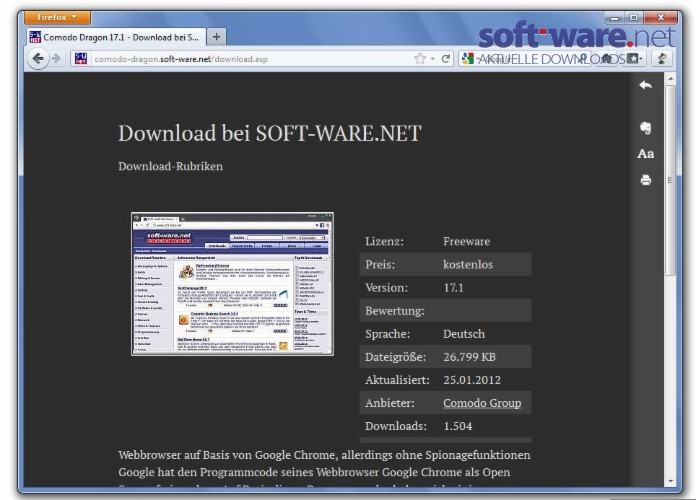Click the kostenlos price value
Image resolution: width=696 pixels, height=500 pixels.
tap(468, 264)
